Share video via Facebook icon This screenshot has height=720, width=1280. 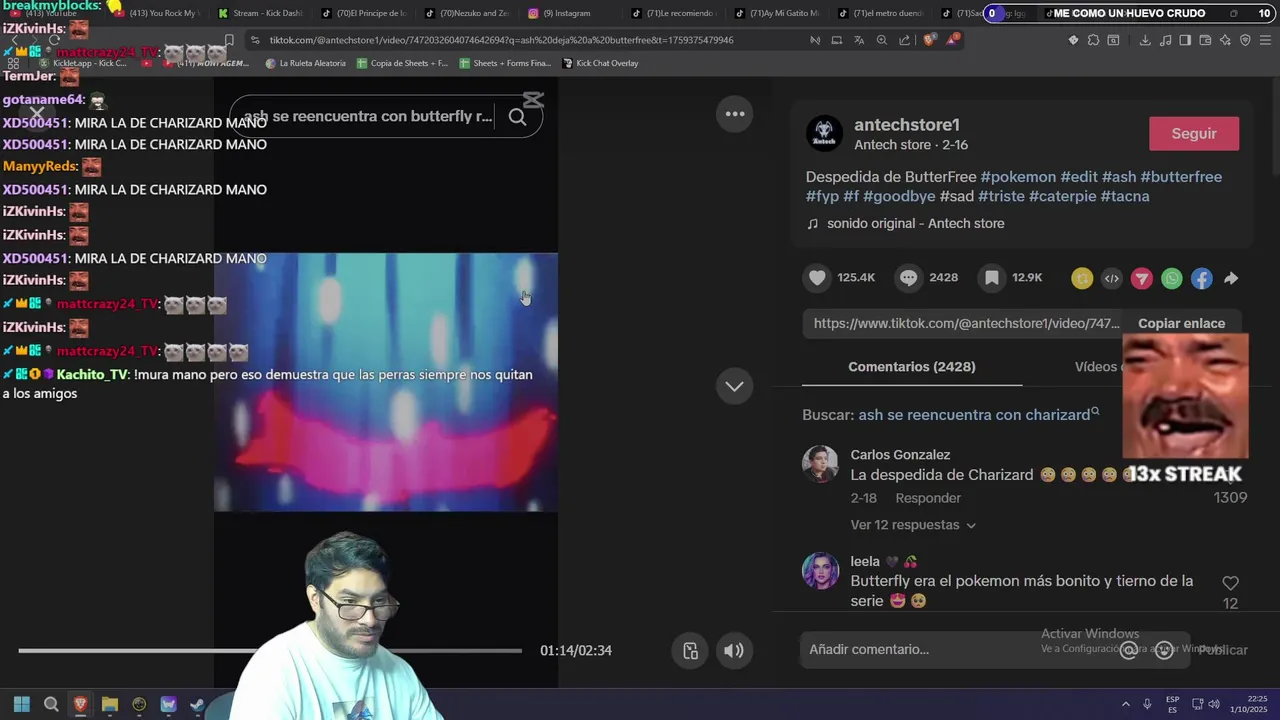(1202, 279)
